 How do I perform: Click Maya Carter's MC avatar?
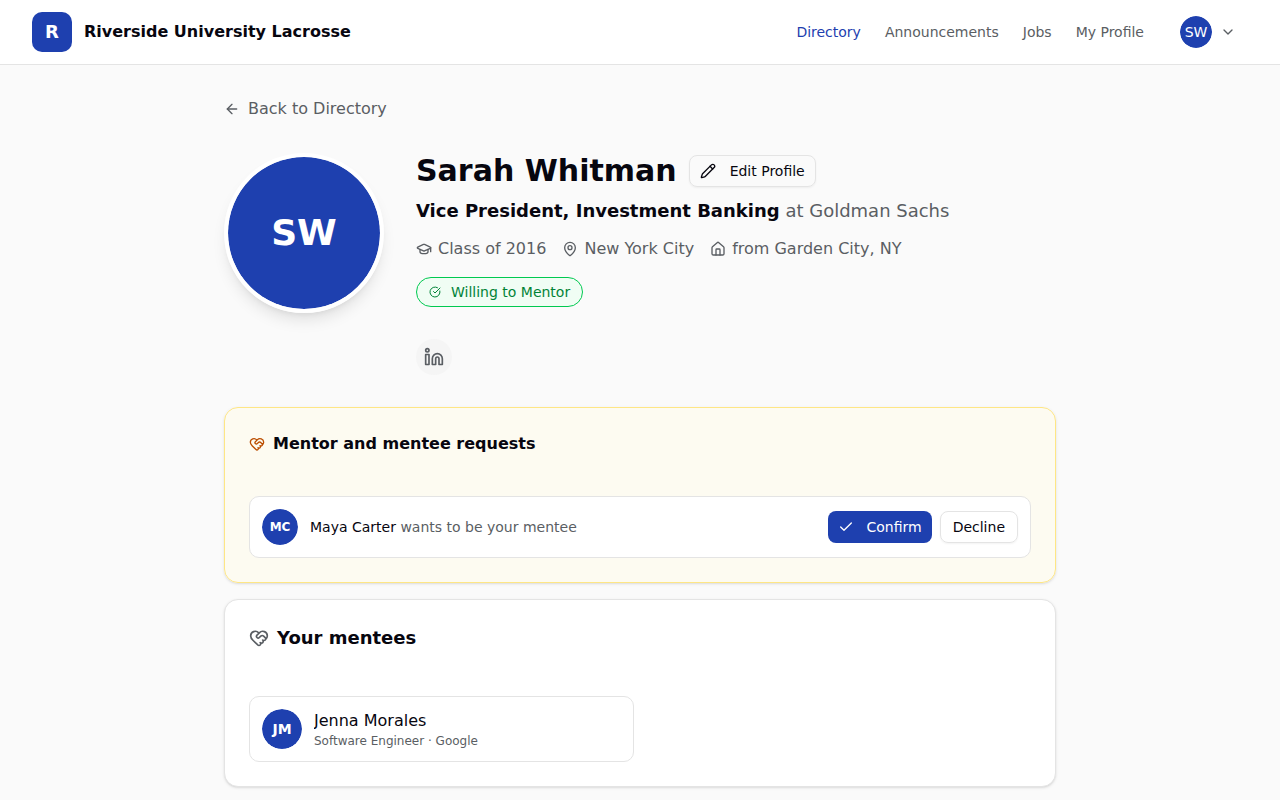pos(280,527)
